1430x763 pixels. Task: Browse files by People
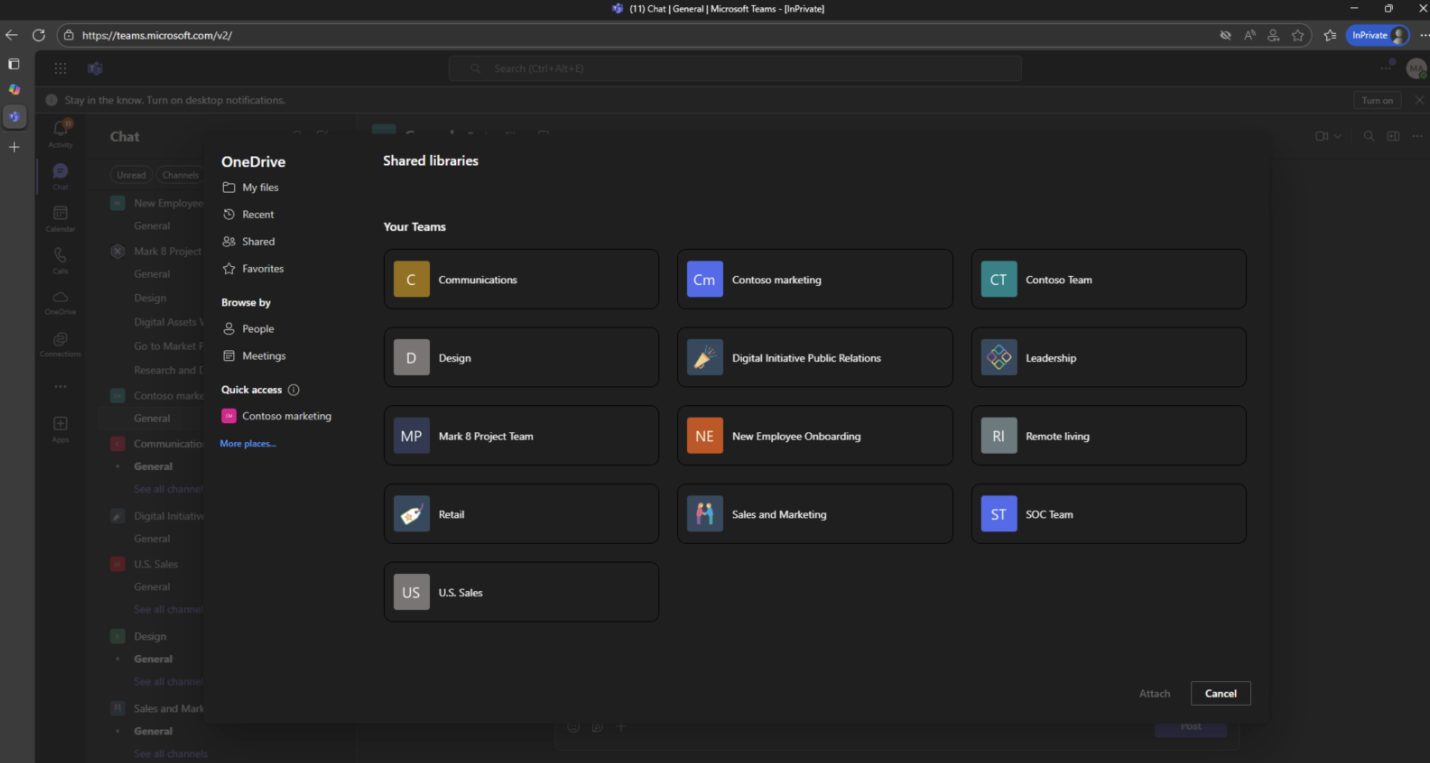point(248,328)
